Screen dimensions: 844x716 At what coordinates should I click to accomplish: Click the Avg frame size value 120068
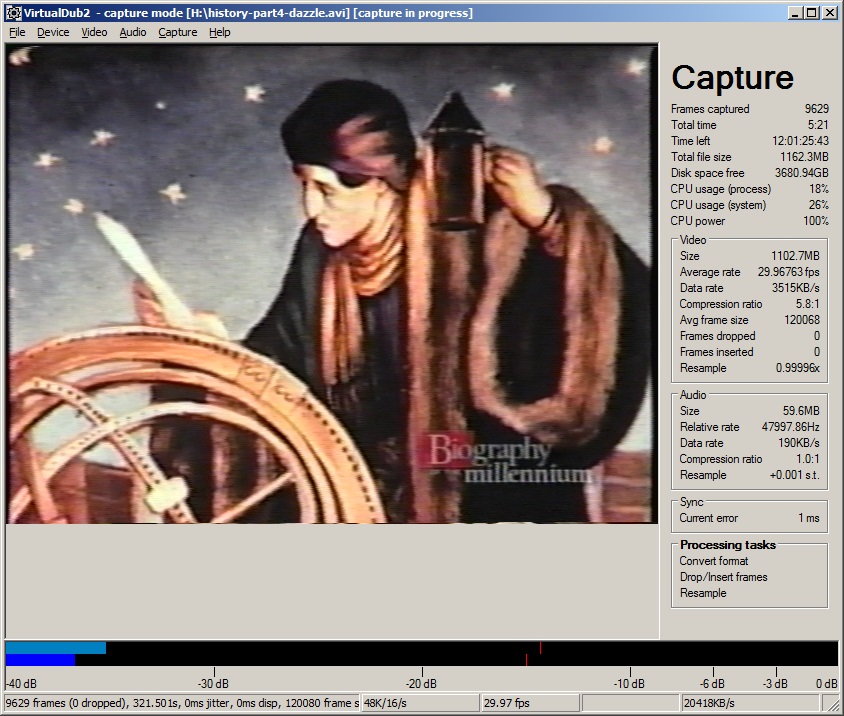coord(801,320)
